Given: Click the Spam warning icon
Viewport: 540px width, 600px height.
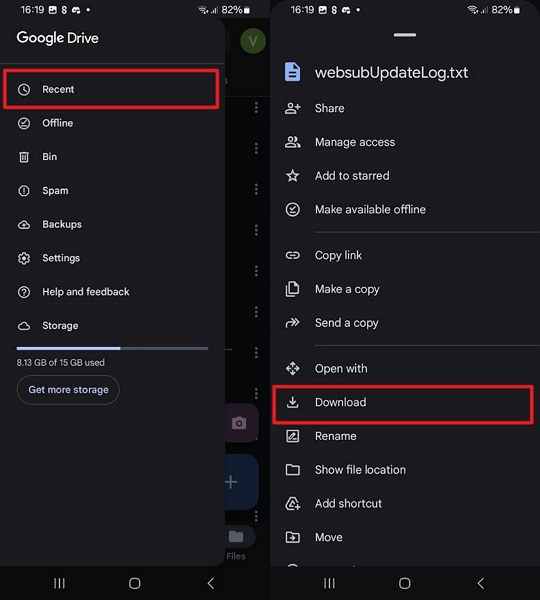Looking at the screenshot, I should tap(24, 191).
